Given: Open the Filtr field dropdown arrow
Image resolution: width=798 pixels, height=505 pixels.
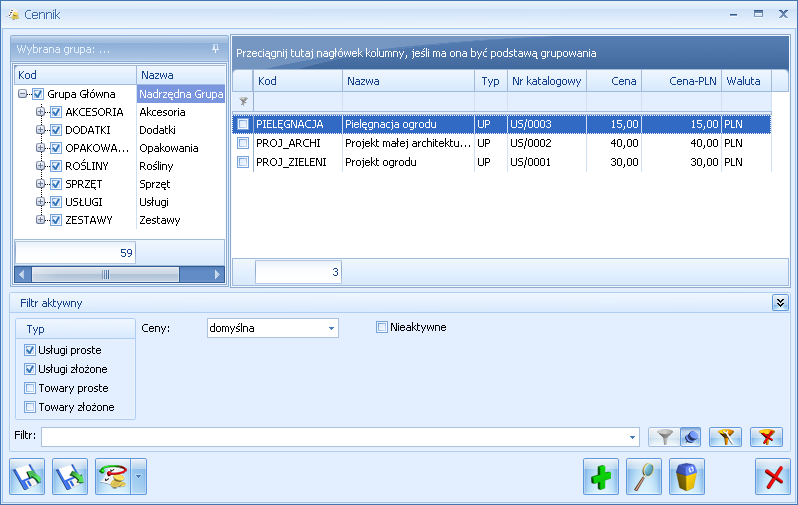Looking at the screenshot, I should [x=632, y=437].
